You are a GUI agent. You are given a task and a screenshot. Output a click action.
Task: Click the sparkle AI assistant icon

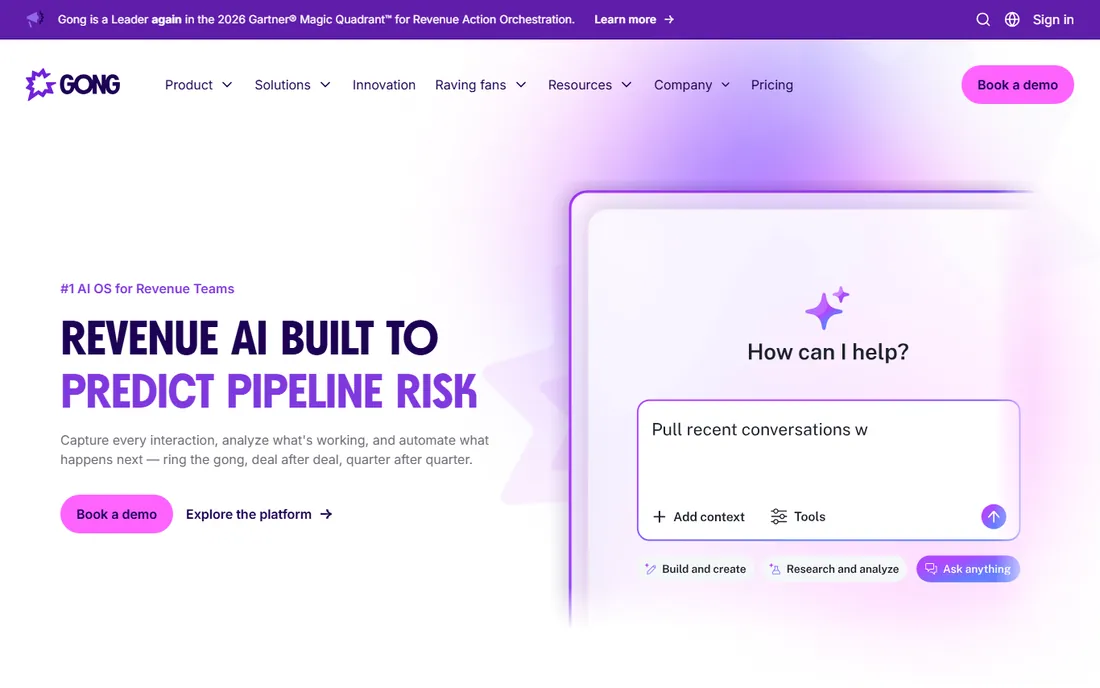pos(827,308)
